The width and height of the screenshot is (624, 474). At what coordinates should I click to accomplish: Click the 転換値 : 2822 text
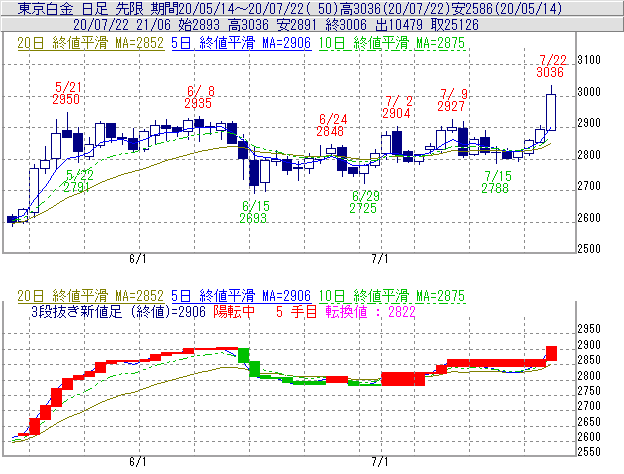click(x=370, y=312)
